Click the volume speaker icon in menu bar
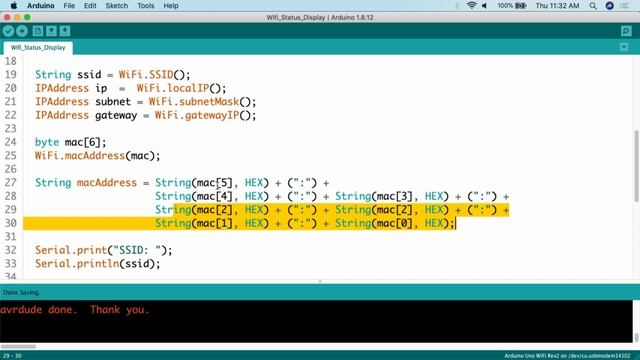 (484, 6)
